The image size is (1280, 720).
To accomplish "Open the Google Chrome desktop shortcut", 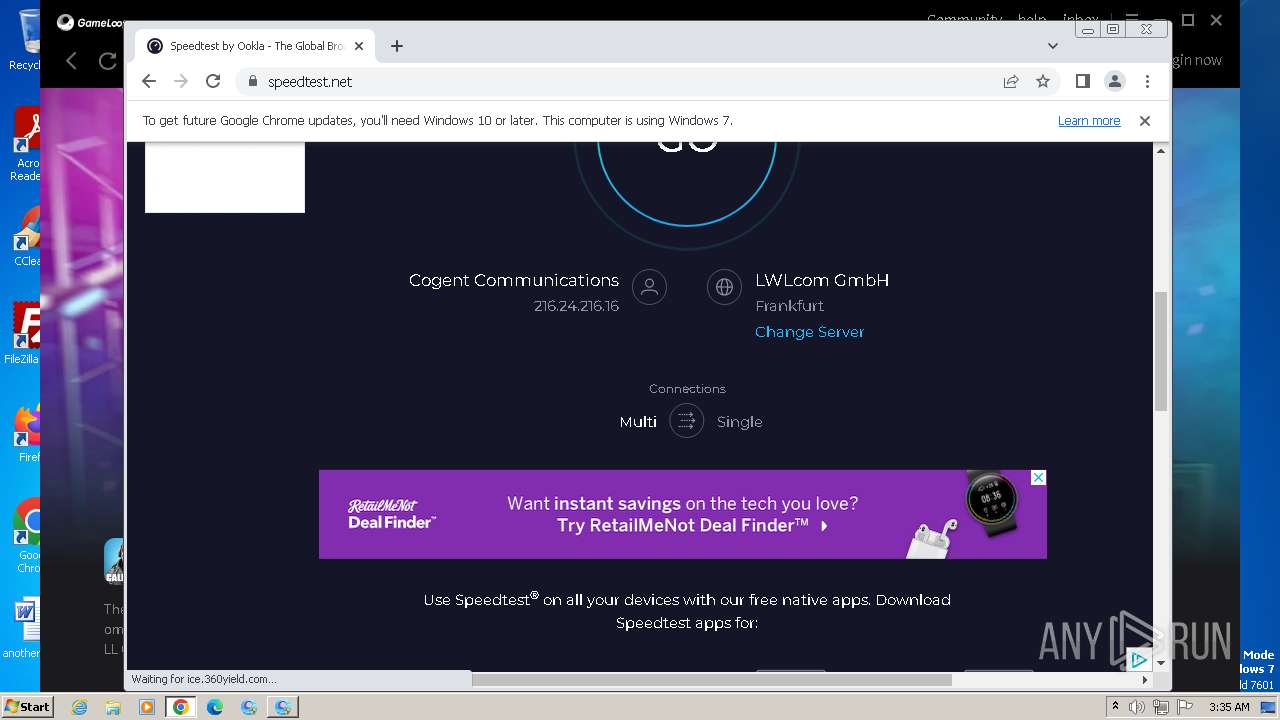I will (x=27, y=535).
